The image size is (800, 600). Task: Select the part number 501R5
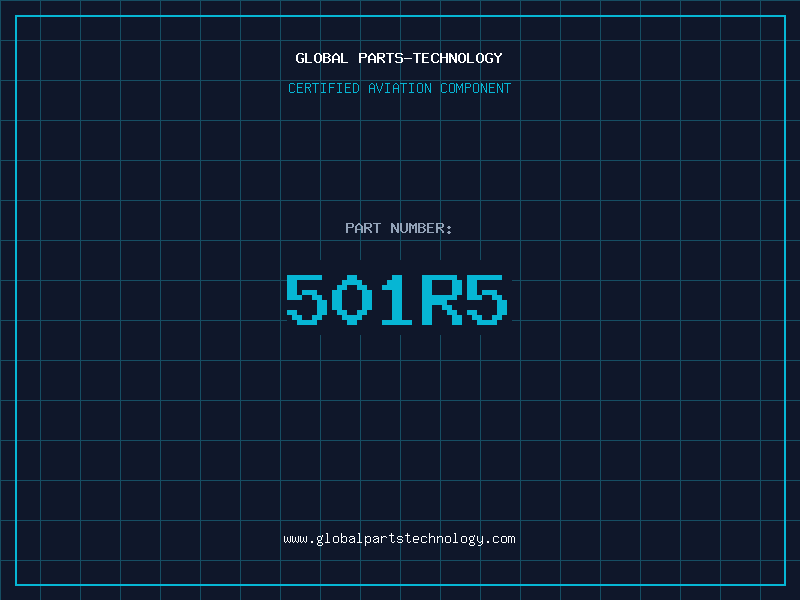(397, 299)
